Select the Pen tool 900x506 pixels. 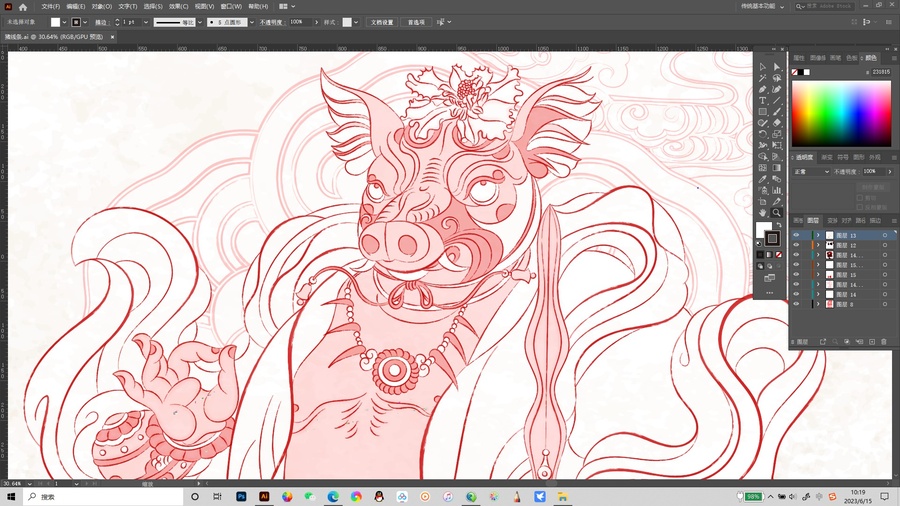point(762,89)
